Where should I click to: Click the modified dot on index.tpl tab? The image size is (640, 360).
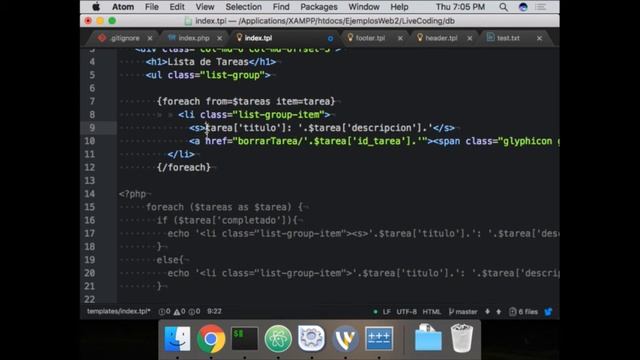pos(330,38)
